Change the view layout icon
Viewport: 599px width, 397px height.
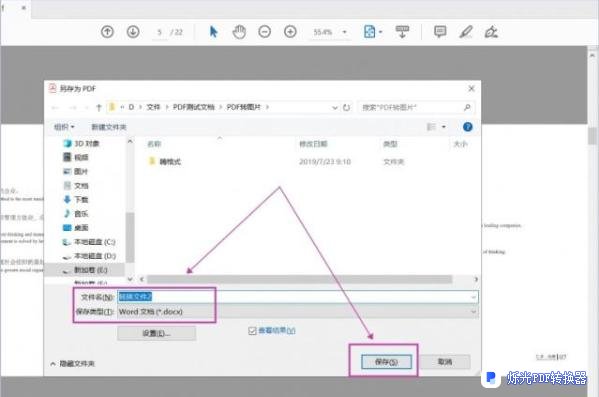tap(431, 127)
